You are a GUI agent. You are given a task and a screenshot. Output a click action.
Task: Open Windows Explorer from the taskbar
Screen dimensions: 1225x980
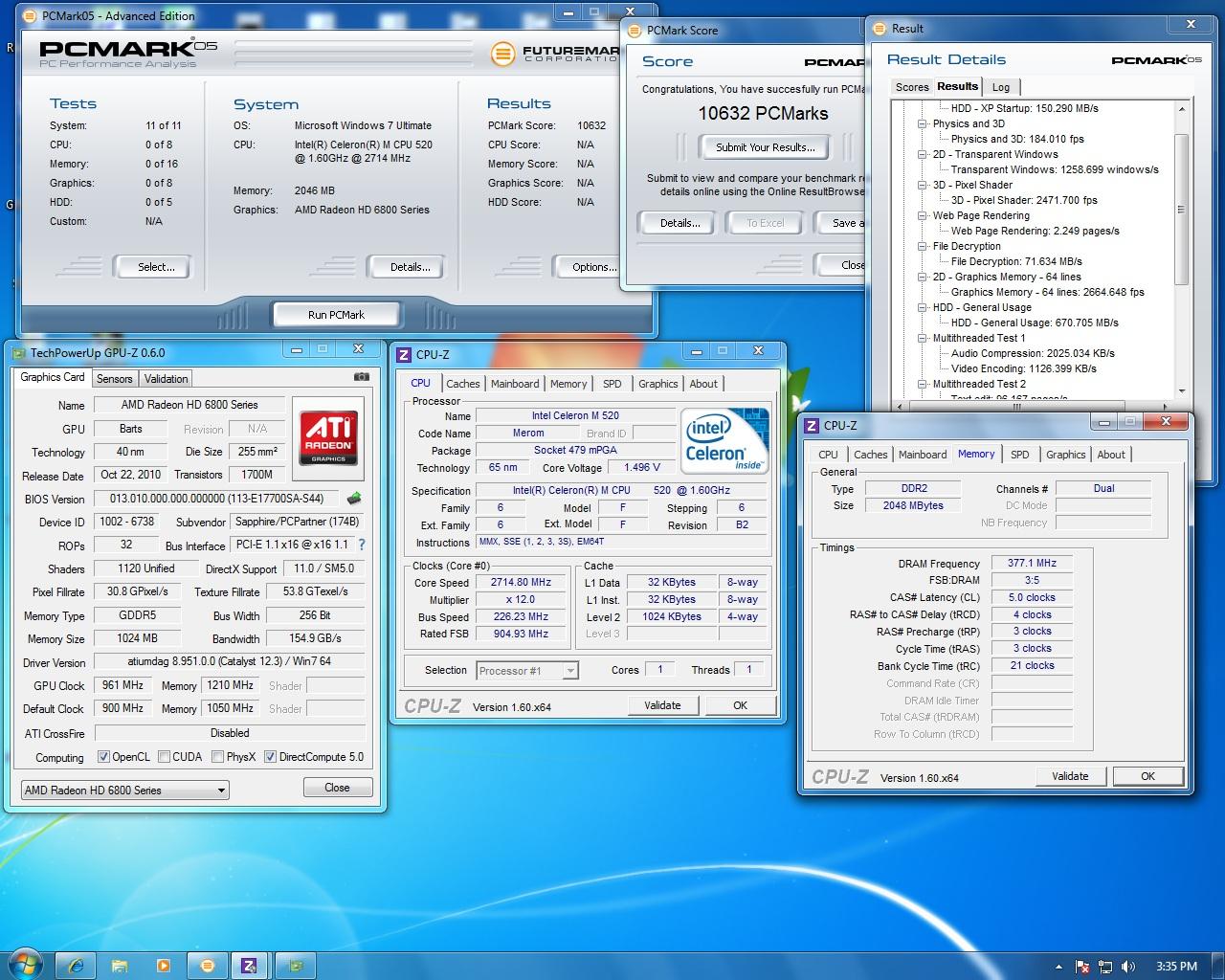tap(120, 966)
